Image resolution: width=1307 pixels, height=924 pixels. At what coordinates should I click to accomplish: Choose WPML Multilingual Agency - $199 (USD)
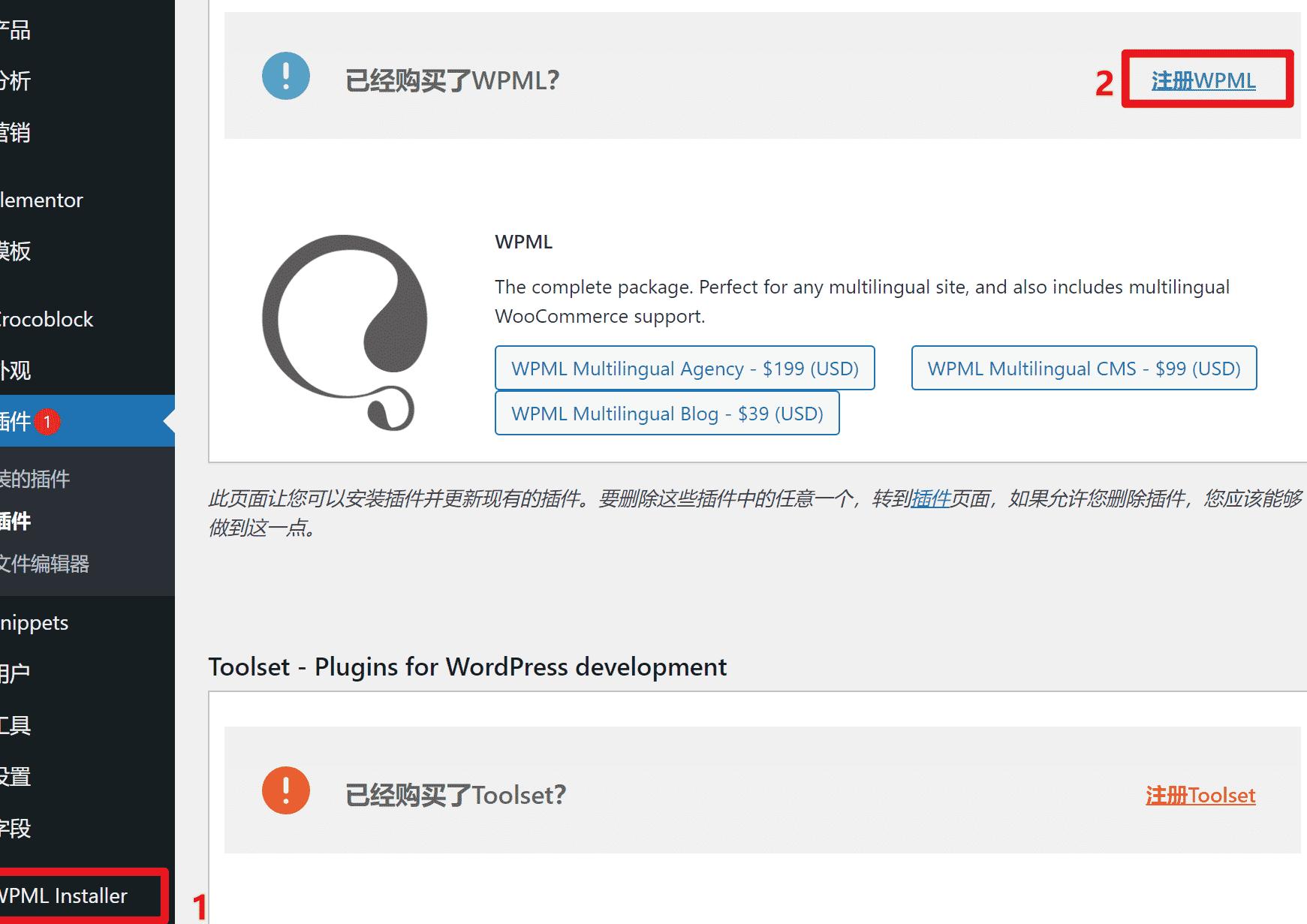pos(685,368)
